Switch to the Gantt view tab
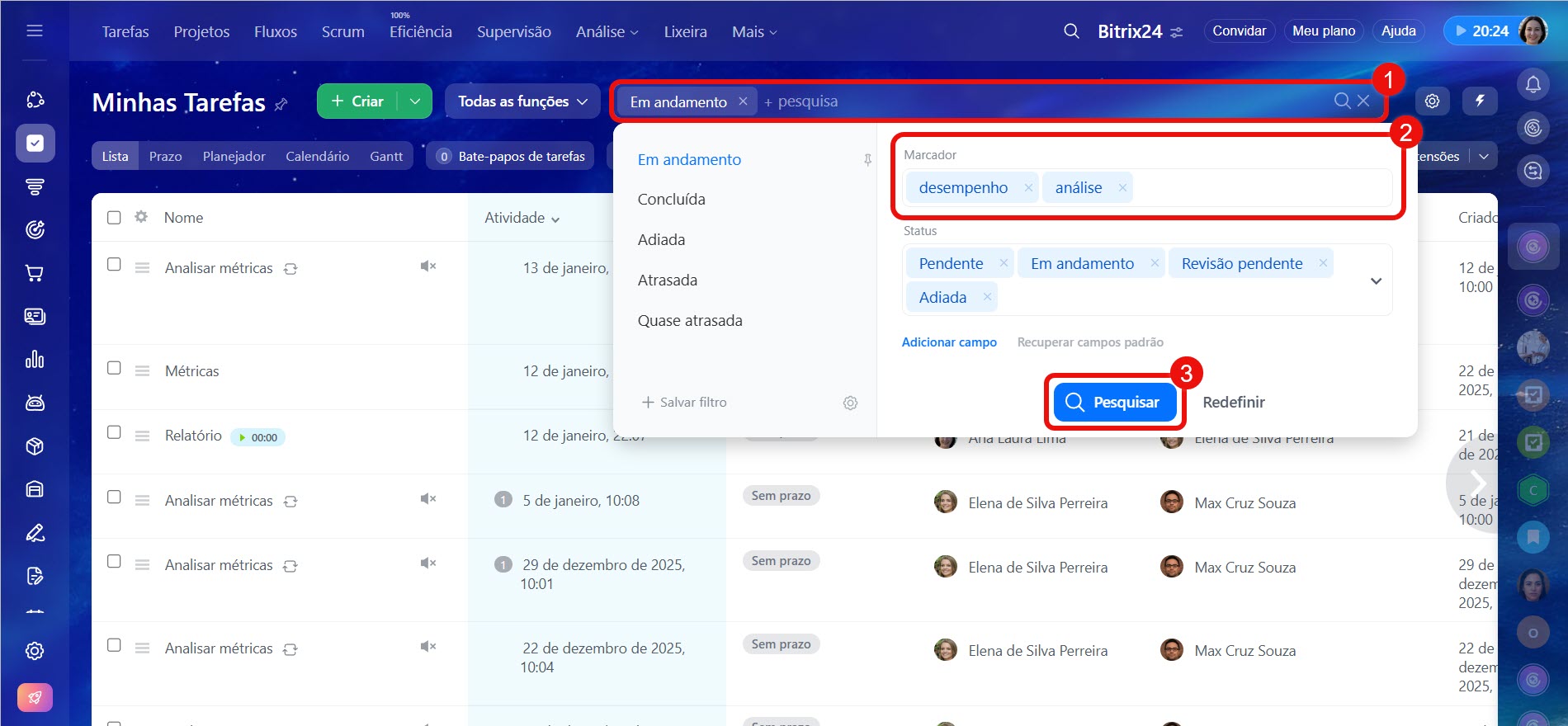This screenshot has width=1568, height=726. coord(386,156)
